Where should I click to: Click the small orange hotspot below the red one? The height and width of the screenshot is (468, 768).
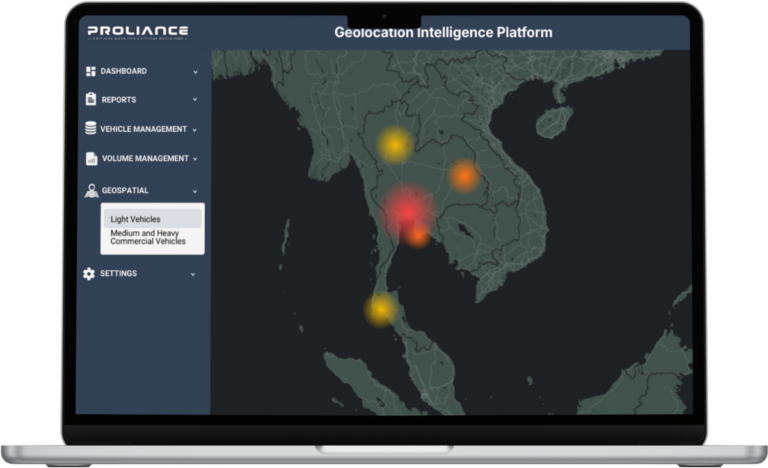coord(418,236)
